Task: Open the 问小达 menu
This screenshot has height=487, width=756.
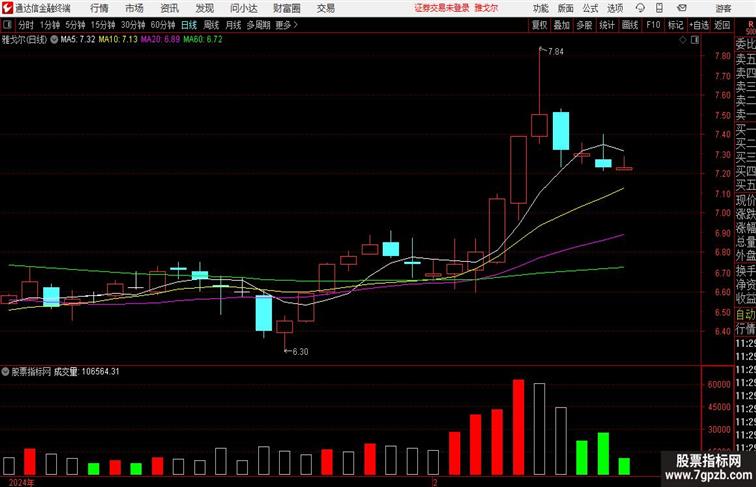Action: [244, 8]
